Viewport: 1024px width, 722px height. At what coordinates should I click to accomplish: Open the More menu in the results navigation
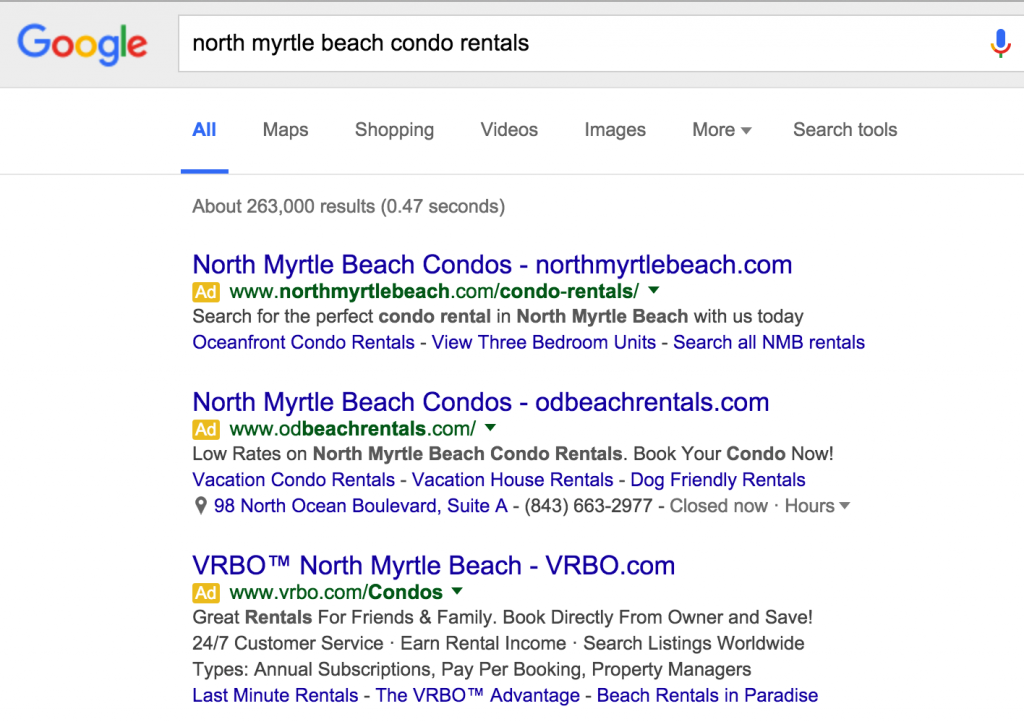721,130
